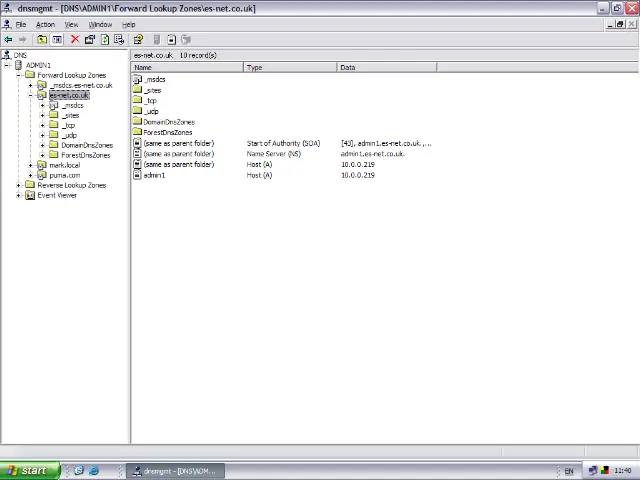640x480 pixels.
Task: Open Properties from the toolbar
Action: pos(90,40)
